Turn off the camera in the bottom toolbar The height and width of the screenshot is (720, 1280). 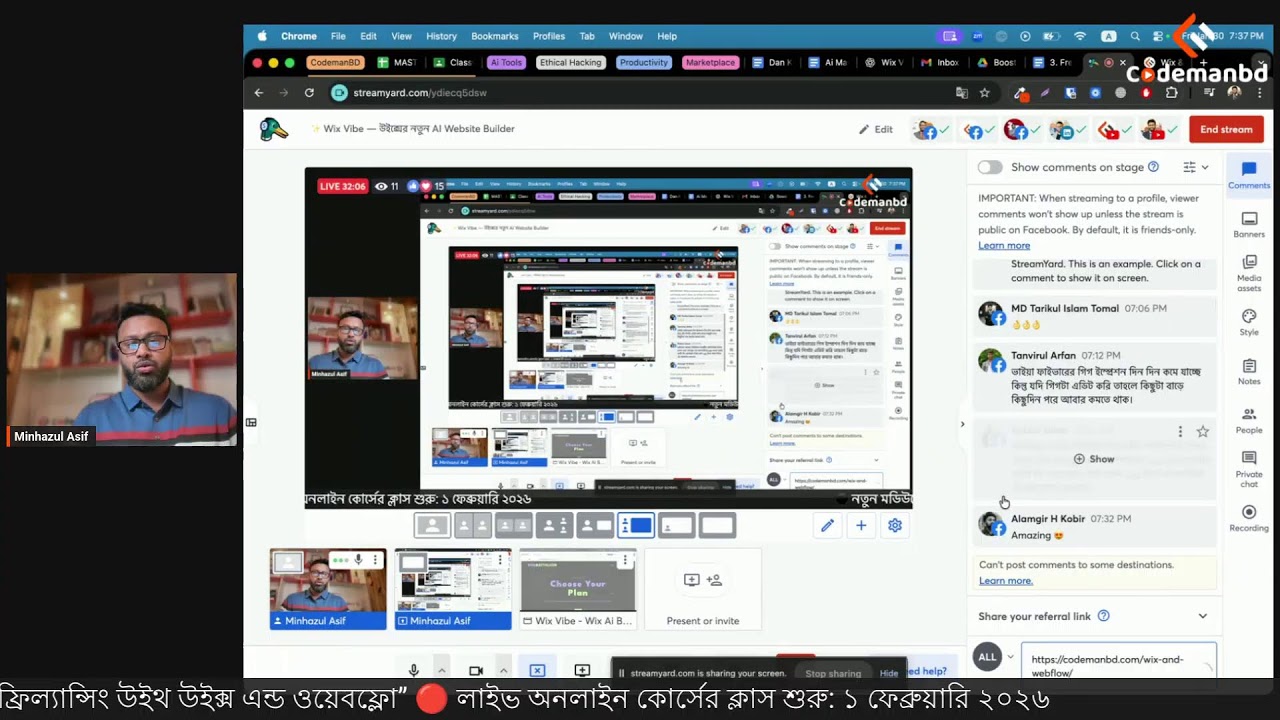coord(476,671)
